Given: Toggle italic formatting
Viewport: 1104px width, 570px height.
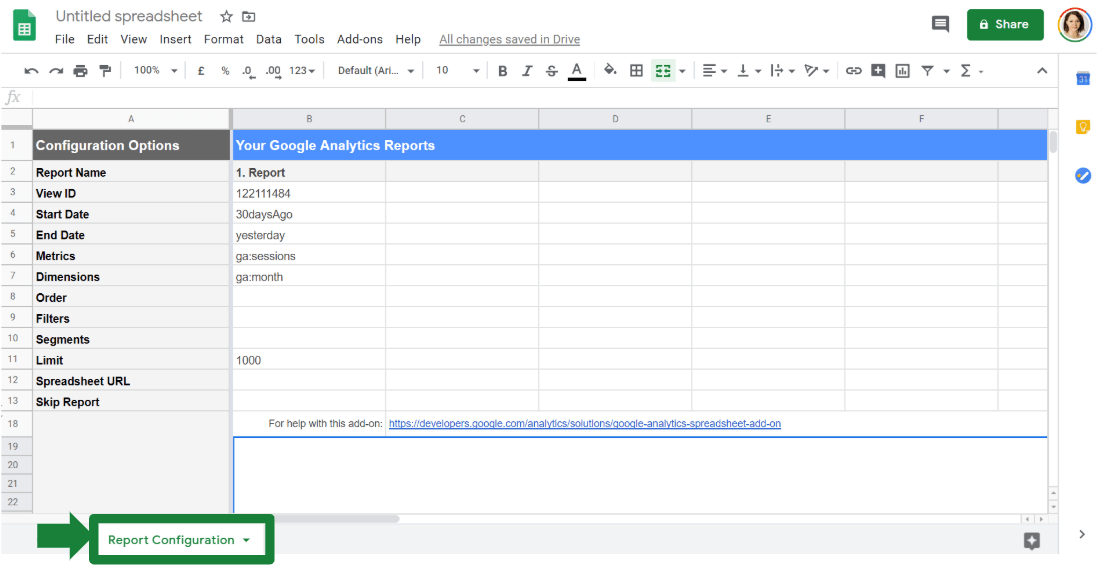Looking at the screenshot, I should point(527,71).
